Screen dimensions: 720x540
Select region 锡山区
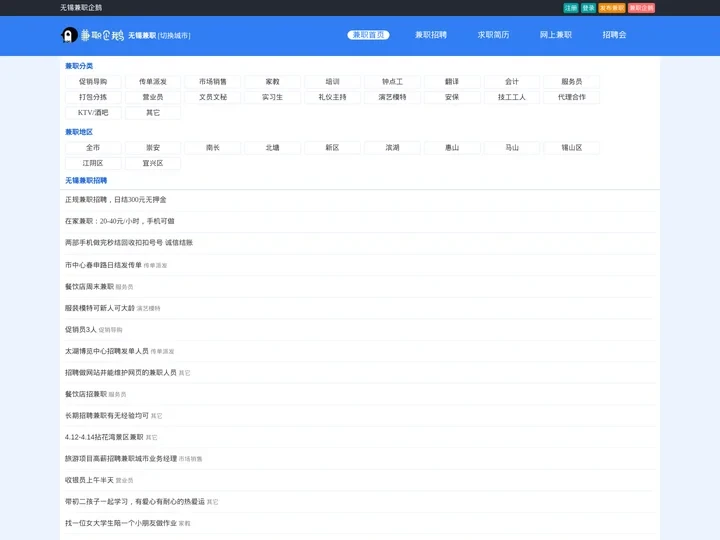572,148
